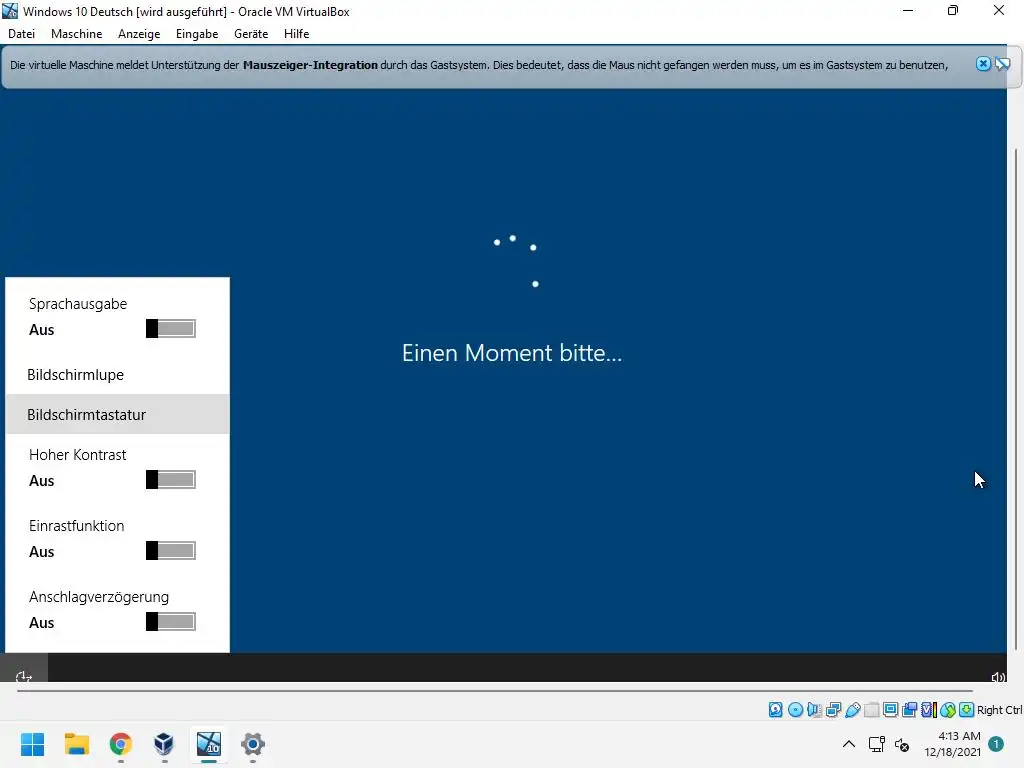This screenshot has height=768, width=1024.
Task: Open Google Chrome from taskbar
Action: point(121,744)
